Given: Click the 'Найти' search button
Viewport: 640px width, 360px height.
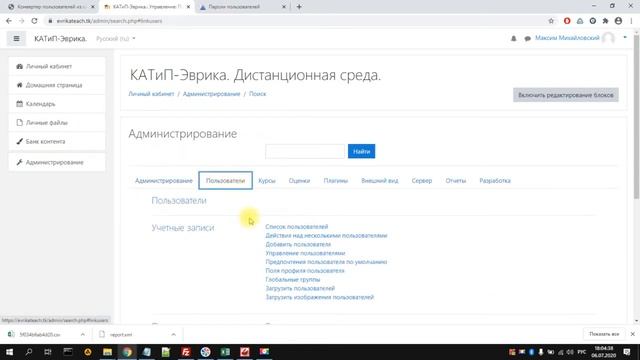Looking at the screenshot, I should 361,151.
